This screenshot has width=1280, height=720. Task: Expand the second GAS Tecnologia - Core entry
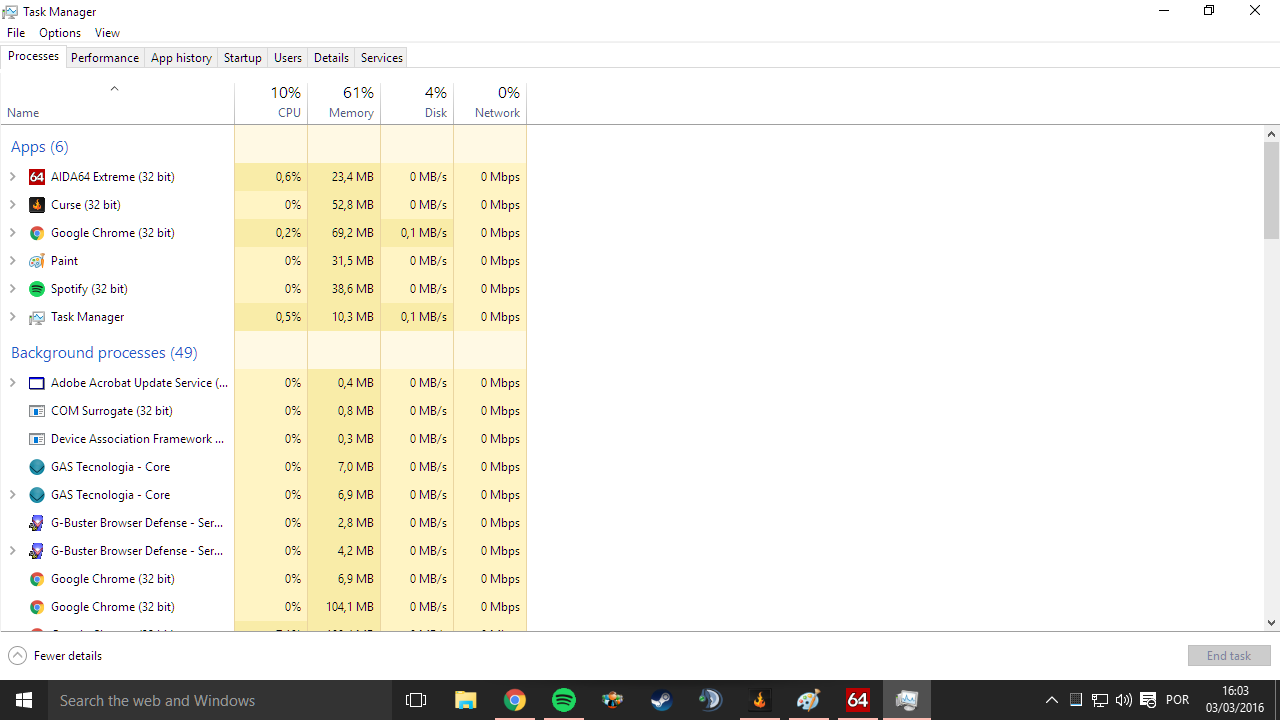[x=13, y=495]
